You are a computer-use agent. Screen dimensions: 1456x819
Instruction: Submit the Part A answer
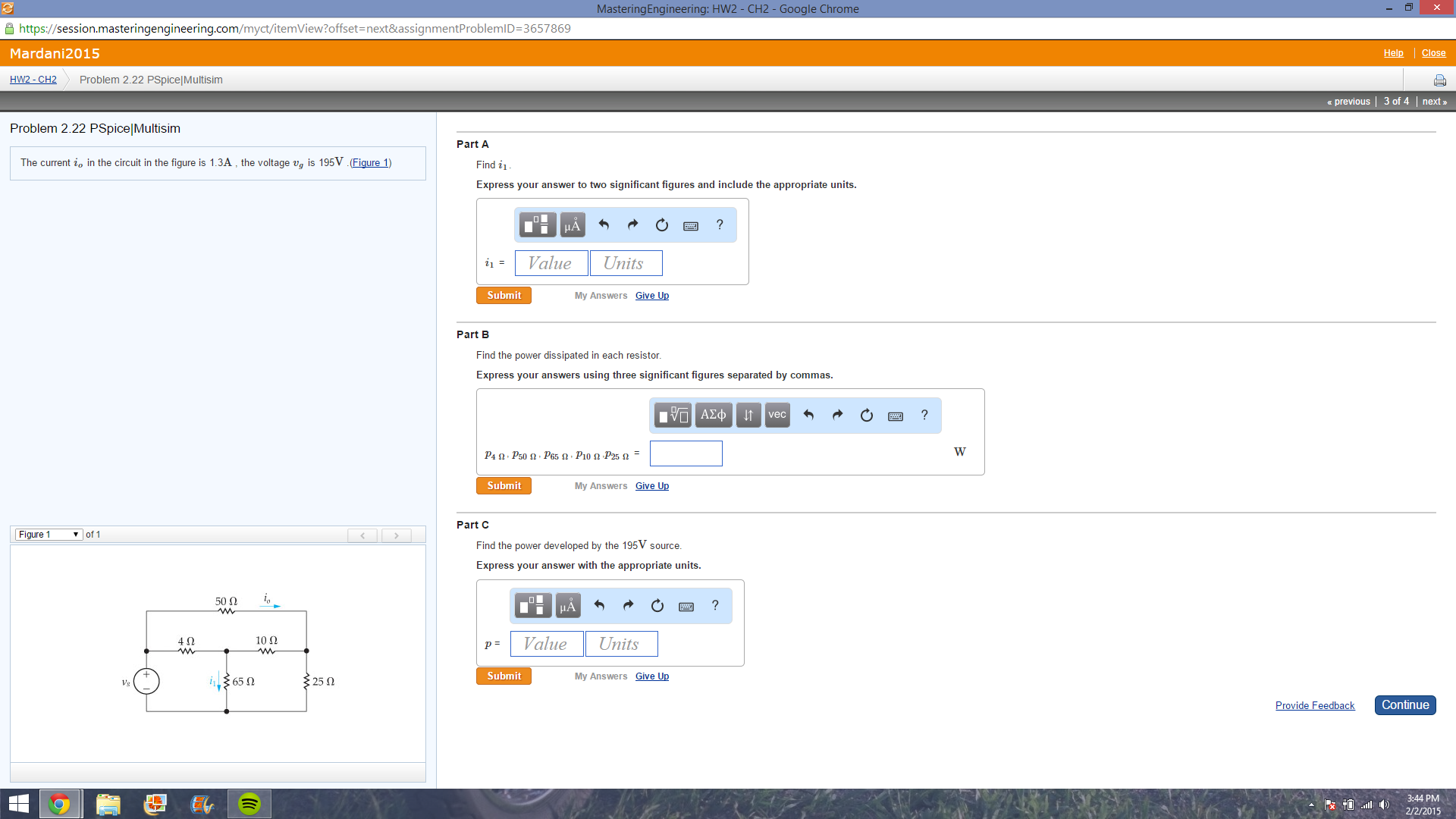503,295
